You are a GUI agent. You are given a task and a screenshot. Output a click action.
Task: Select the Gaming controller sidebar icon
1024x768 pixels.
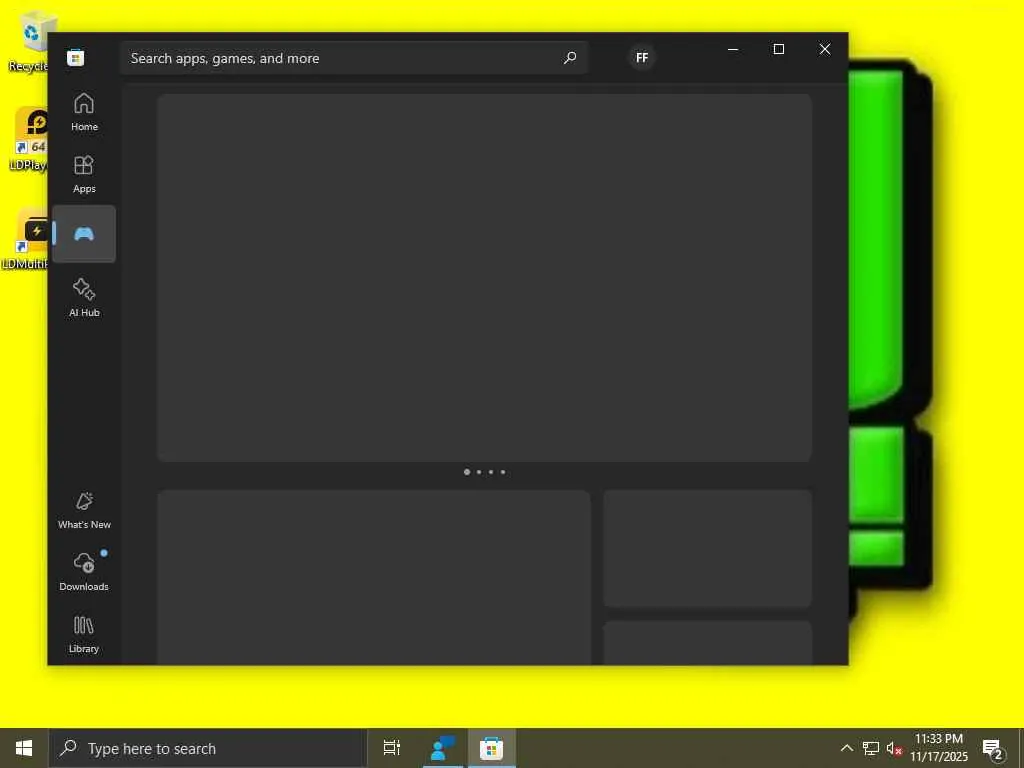click(84, 234)
